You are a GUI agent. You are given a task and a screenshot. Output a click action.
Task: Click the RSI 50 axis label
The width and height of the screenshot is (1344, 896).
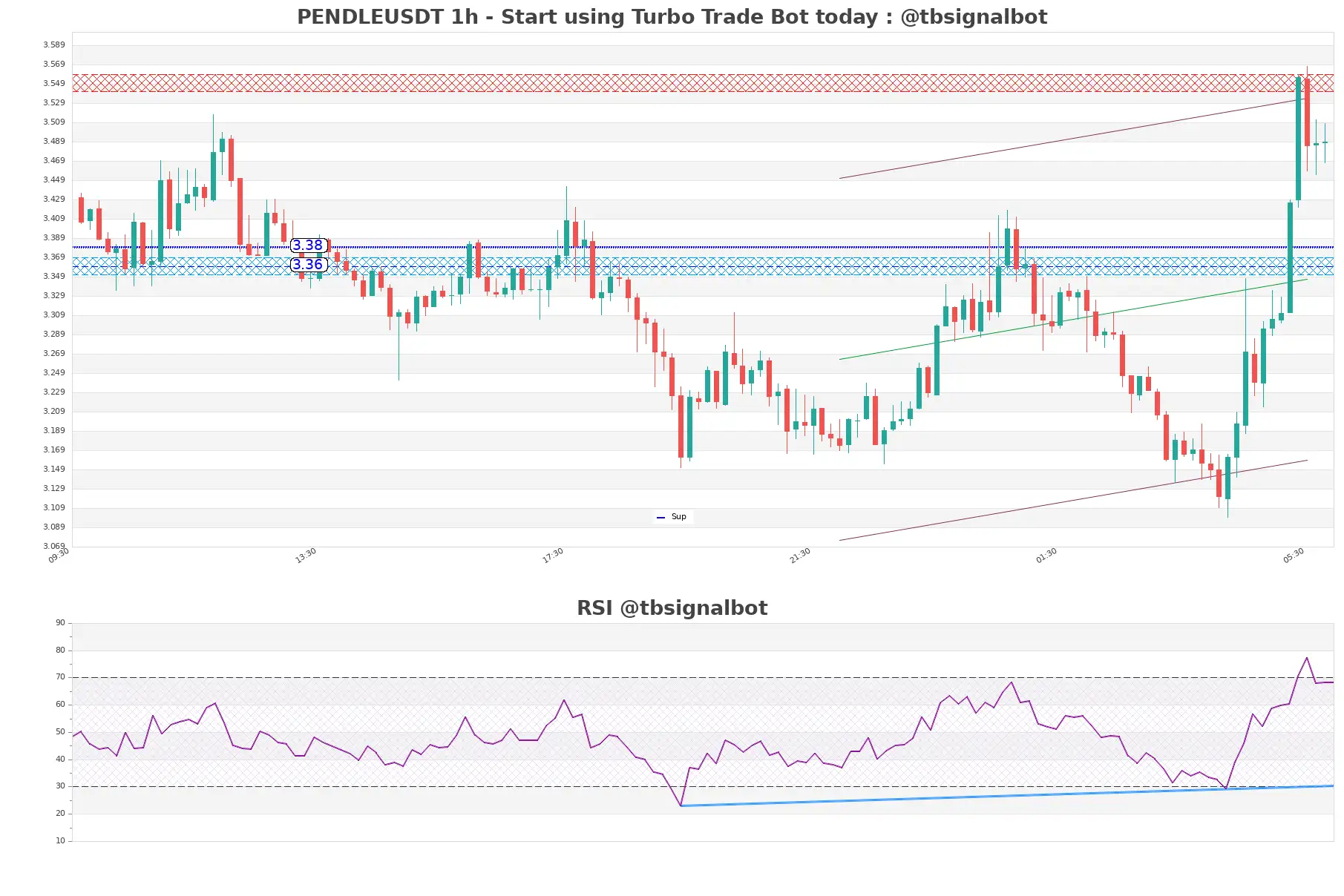tap(60, 732)
